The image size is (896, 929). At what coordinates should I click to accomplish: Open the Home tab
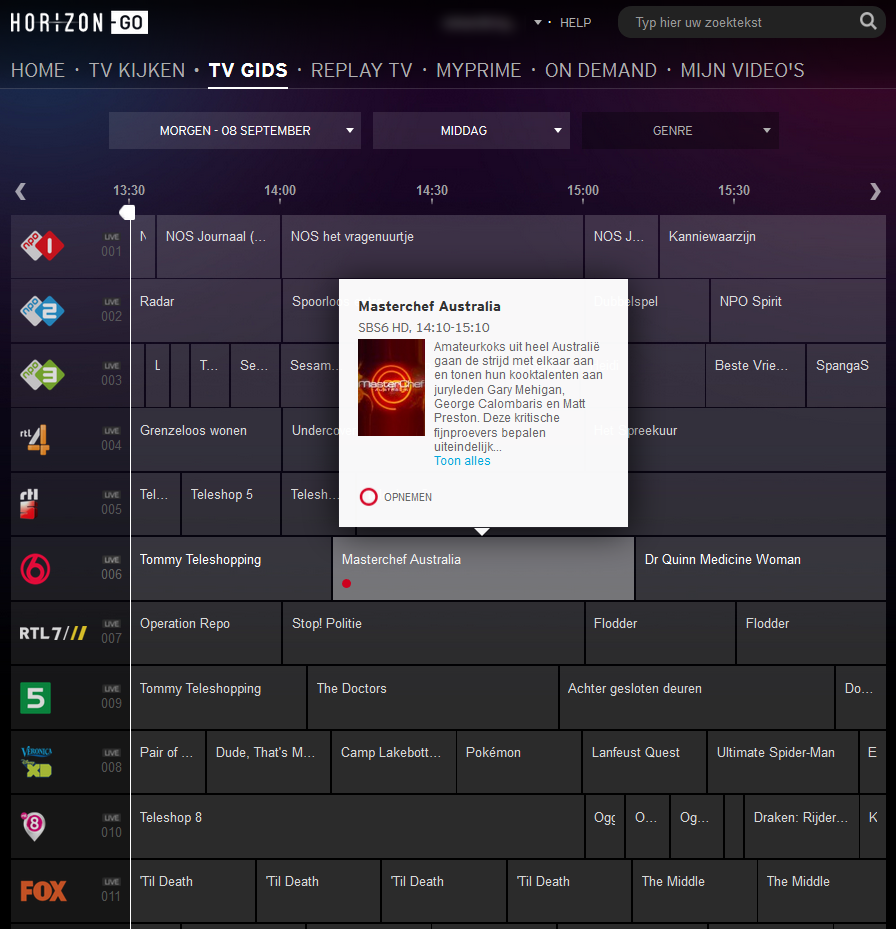tap(37, 71)
